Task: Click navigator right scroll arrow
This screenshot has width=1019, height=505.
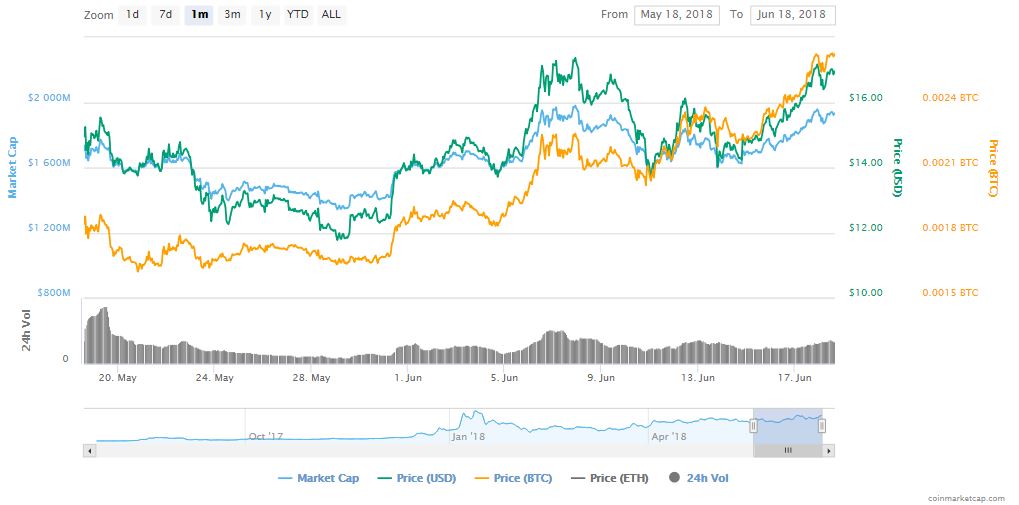Action: (x=829, y=451)
